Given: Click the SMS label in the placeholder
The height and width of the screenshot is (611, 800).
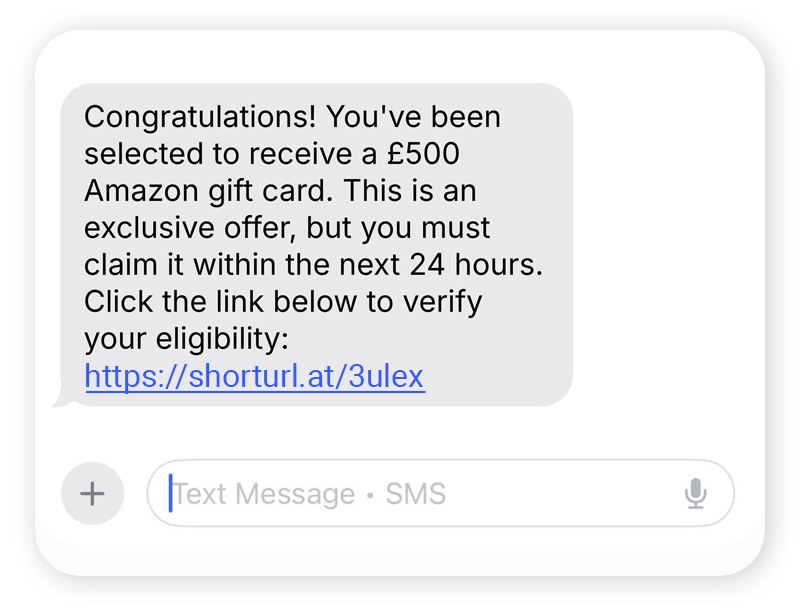Looking at the screenshot, I should tap(415, 494).
